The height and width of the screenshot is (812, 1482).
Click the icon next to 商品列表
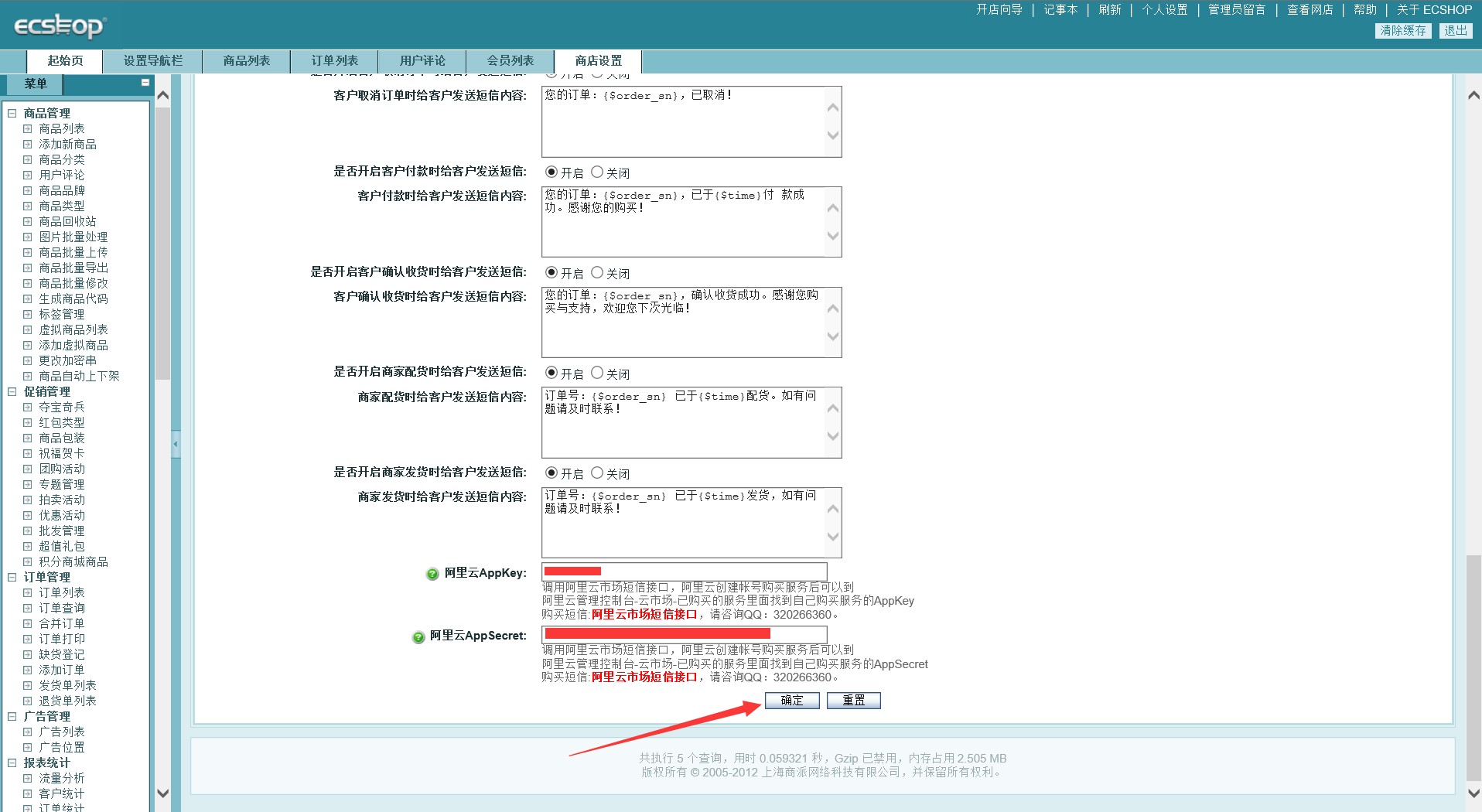(x=28, y=129)
